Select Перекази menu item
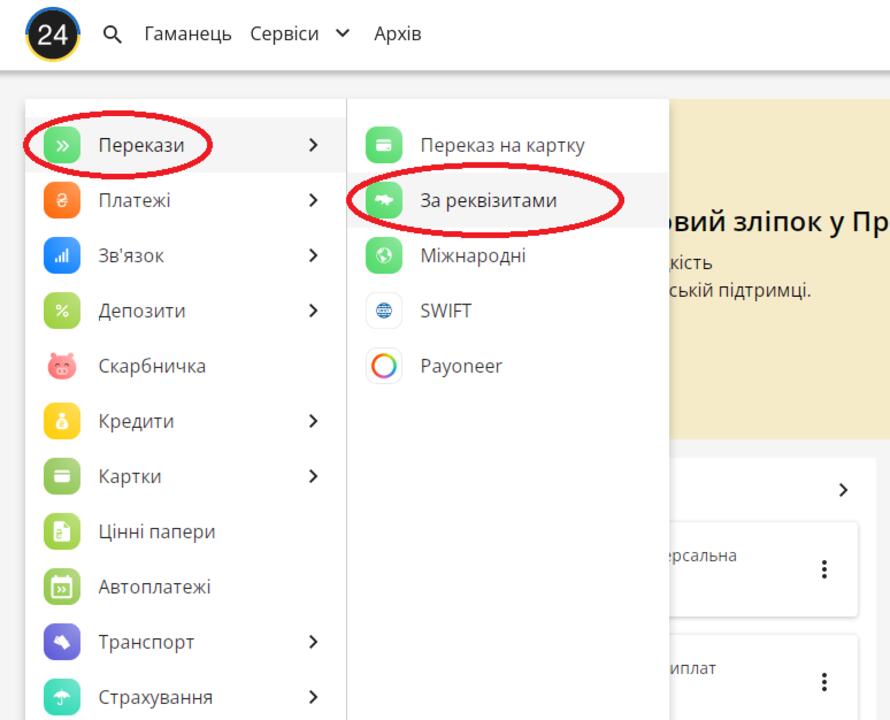 [186, 145]
